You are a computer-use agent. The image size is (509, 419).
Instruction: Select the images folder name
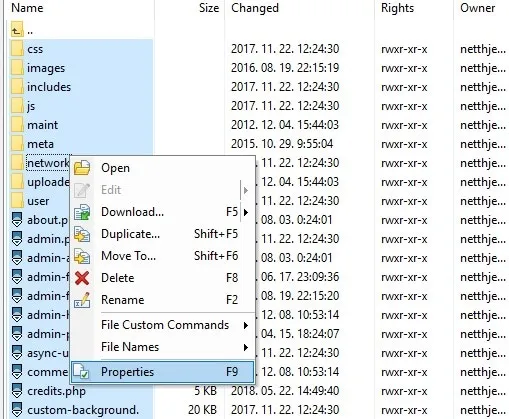46,68
